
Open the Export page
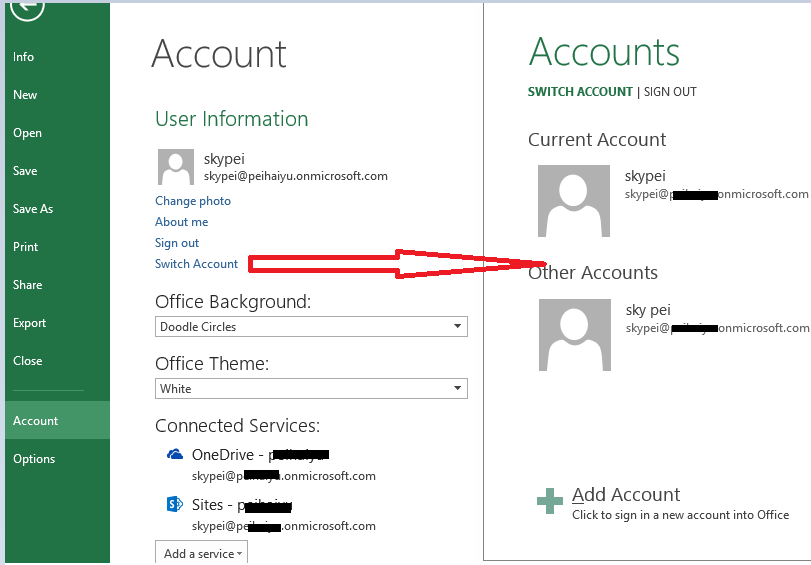(x=57, y=323)
